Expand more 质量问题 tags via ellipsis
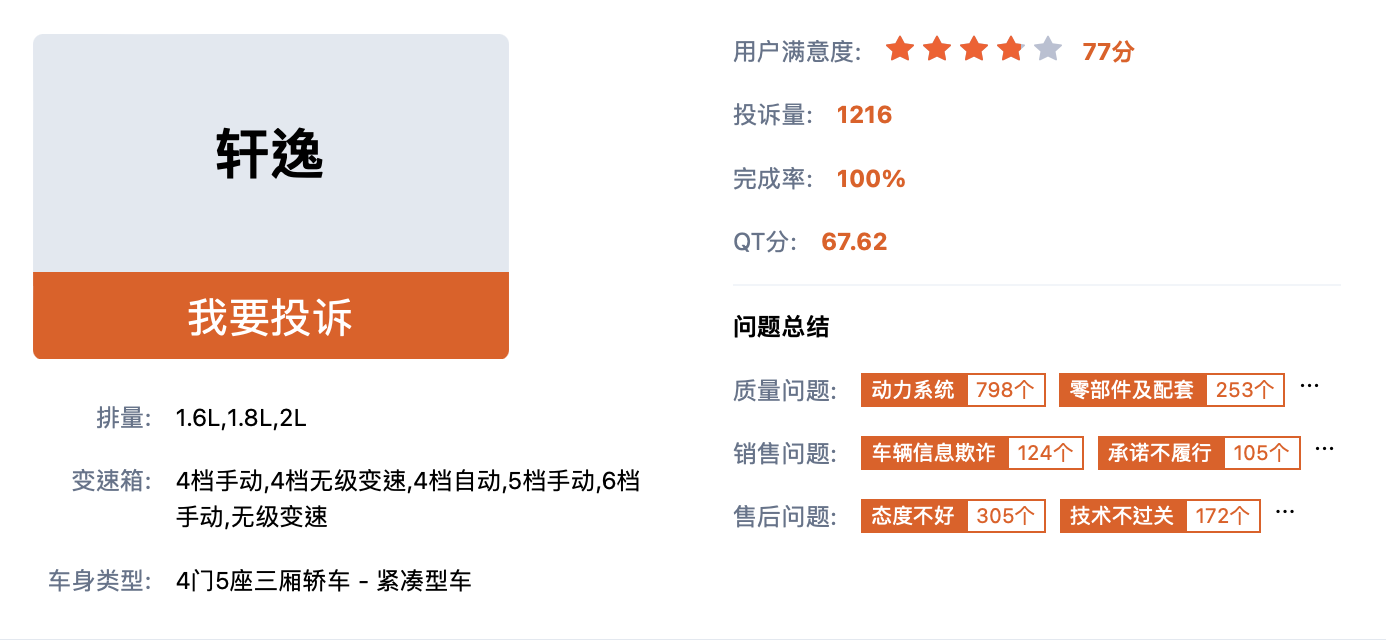The image size is (1386, 640). (x=1309, y=386)
